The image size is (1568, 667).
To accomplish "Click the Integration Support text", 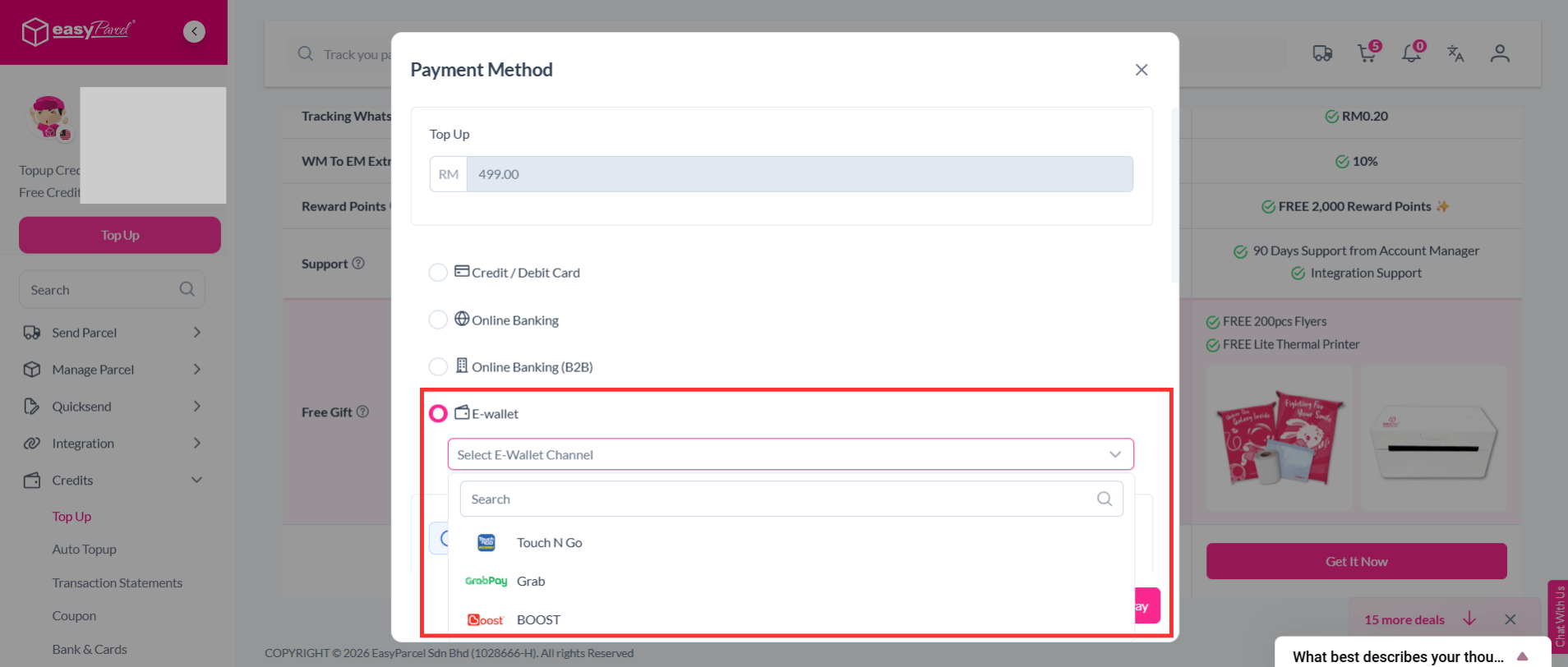I will (x=1366, y=273).
